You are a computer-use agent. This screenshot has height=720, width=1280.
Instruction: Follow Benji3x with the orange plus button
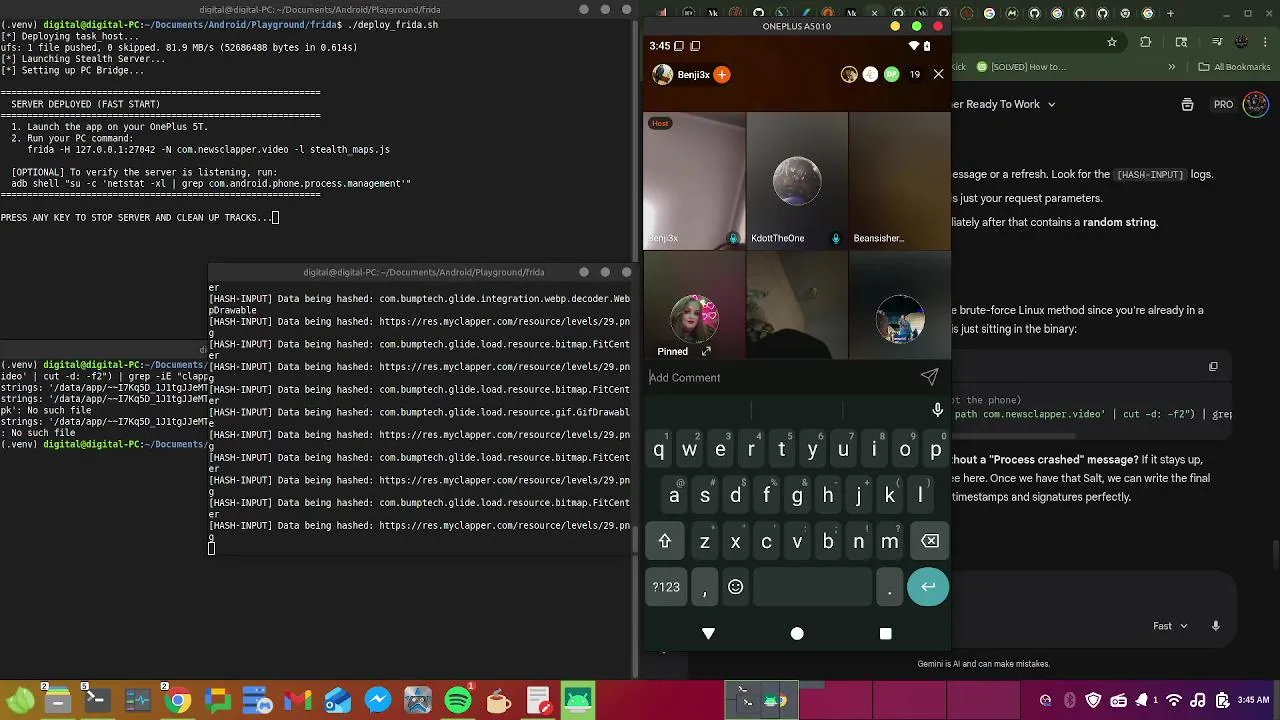pos(722,74)
